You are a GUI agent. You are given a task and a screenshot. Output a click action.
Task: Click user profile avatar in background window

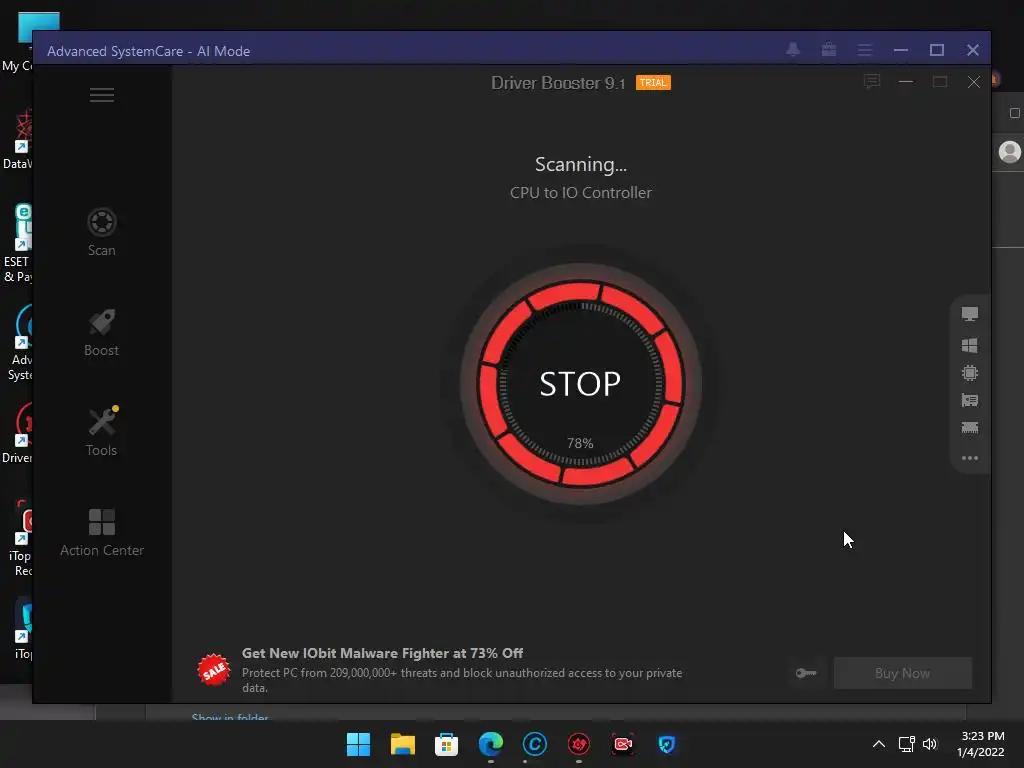(x=1010, y=152)
